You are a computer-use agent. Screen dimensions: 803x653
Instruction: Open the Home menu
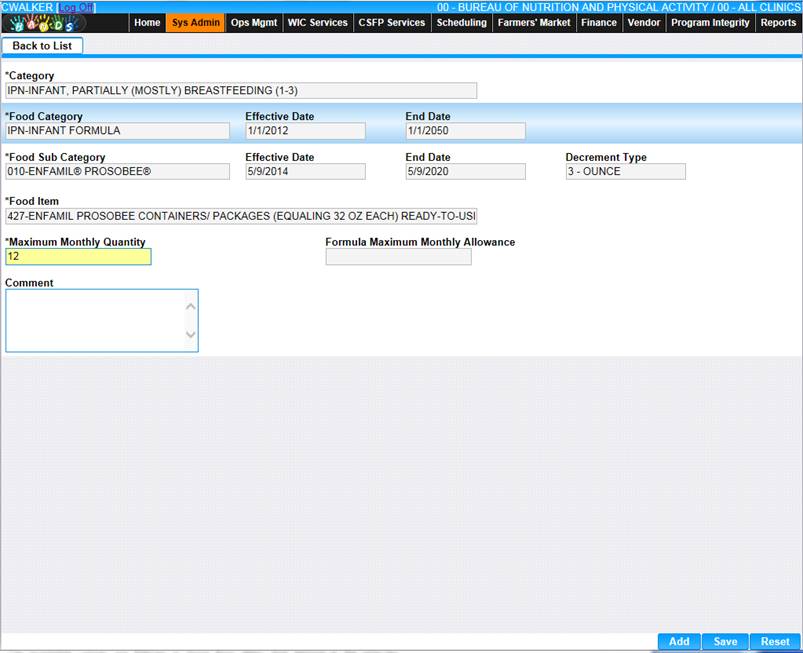[147, 23]
